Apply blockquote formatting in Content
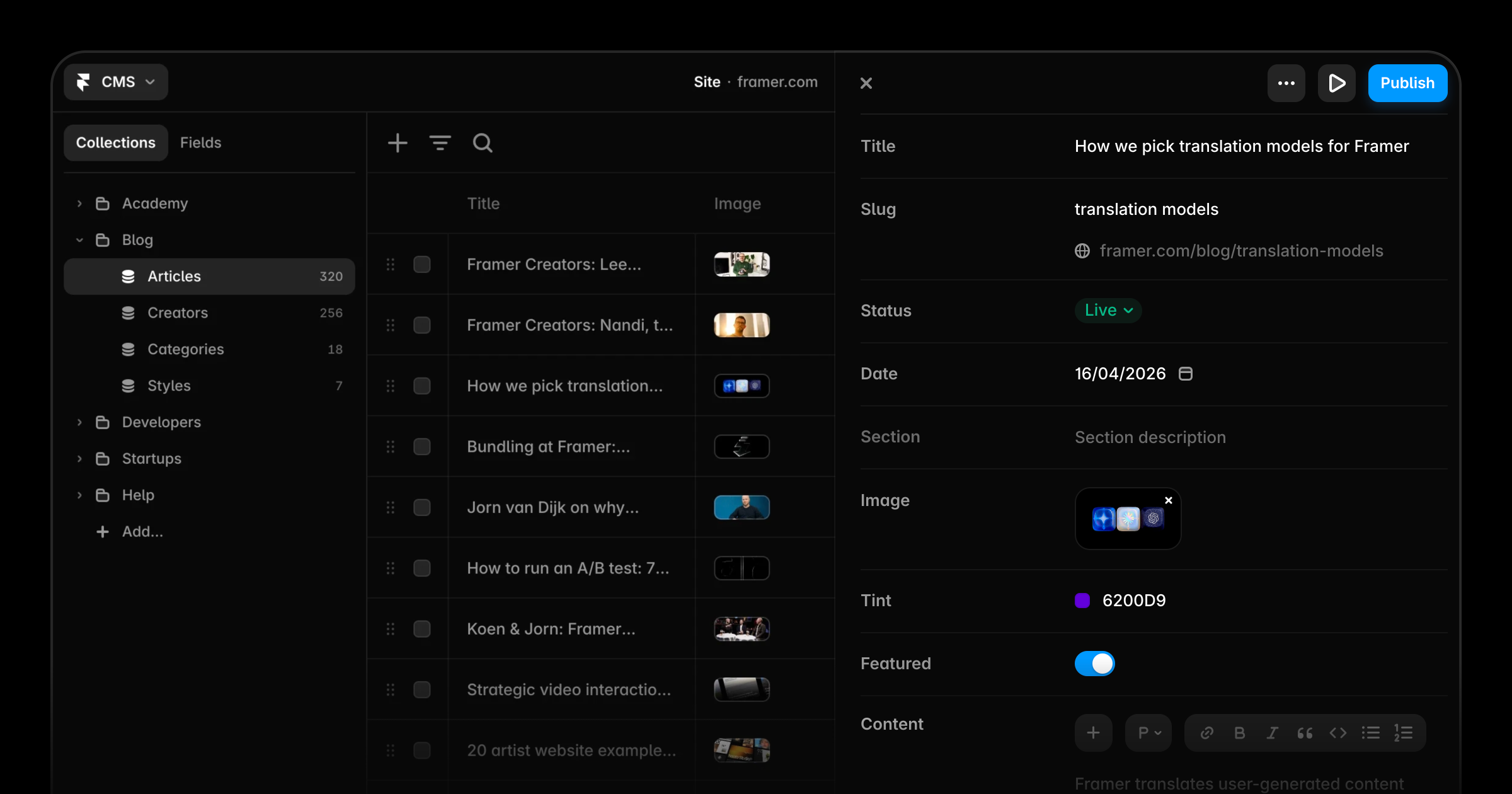Screen dimensions: 1512x794 point(1305,733)
